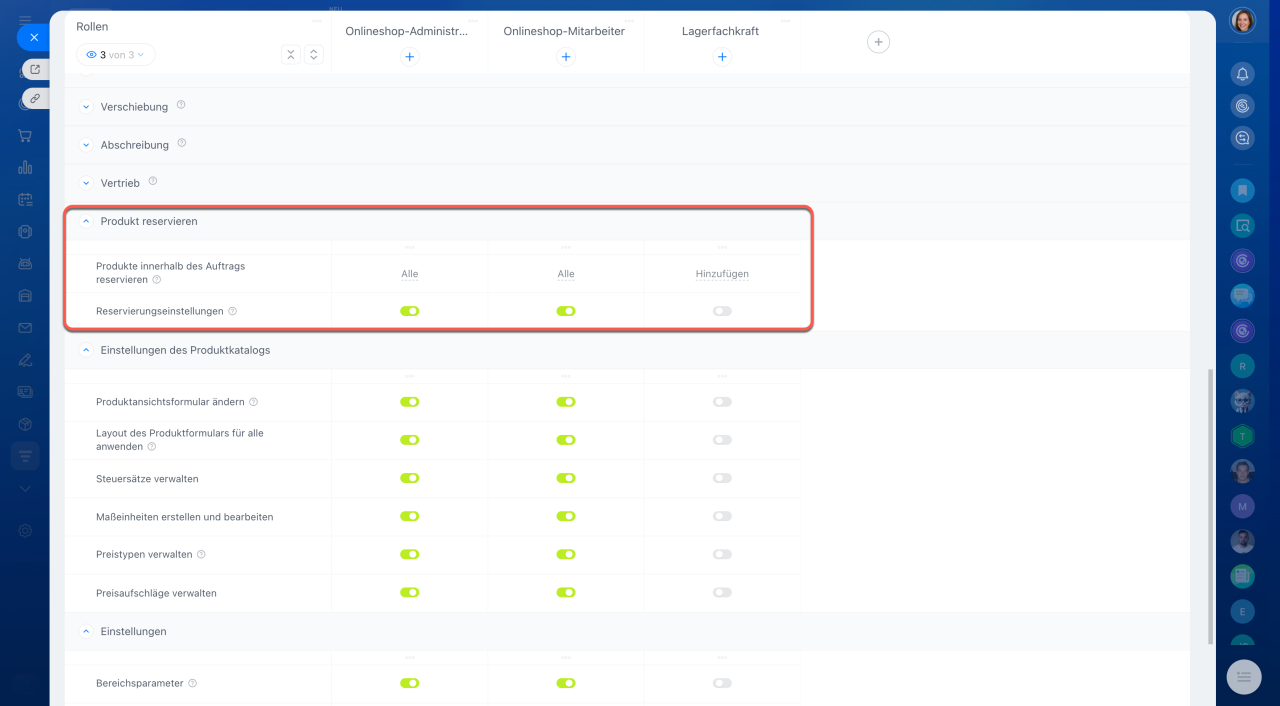Collapse the Einstellungen des Produktkatalogs section
The height and width of the screenshot is (706, 1280).
pyautogui.click(x=86, y=350)
